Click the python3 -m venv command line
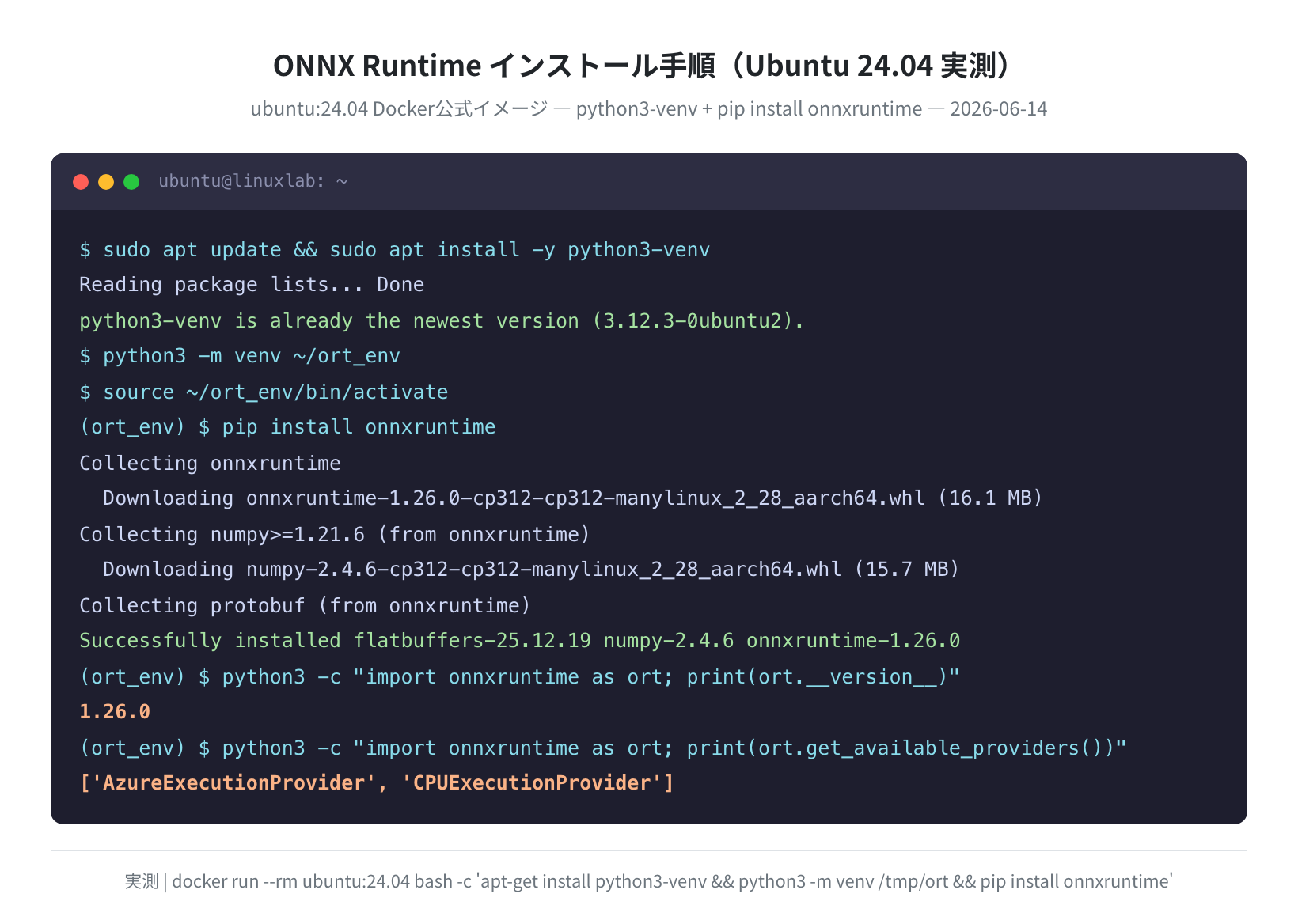Image resolution: width=1298 pixels, height=924 pixels. tap(240, 356)
